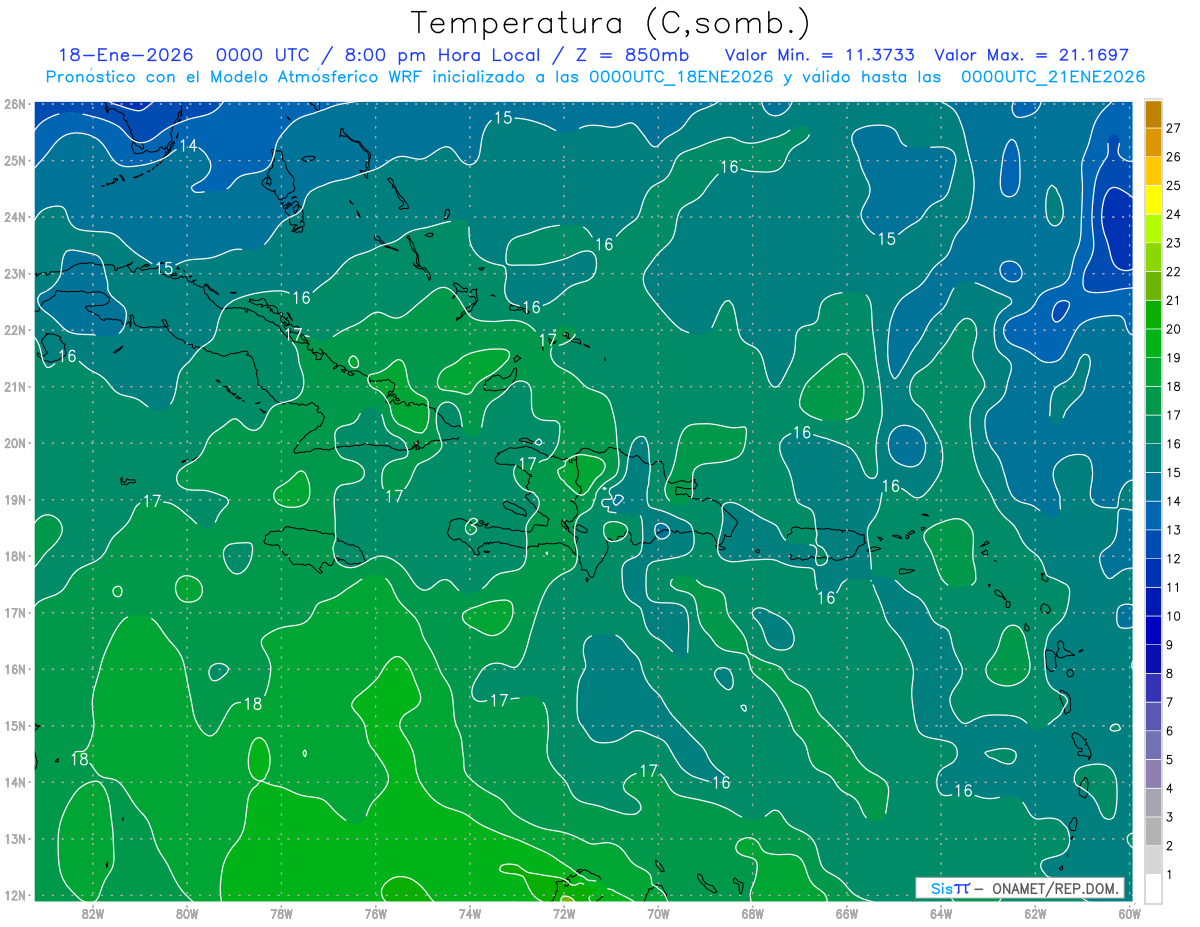Click the "12" label on the color scale
The image size is (1200, 927).
(1174, 558)
